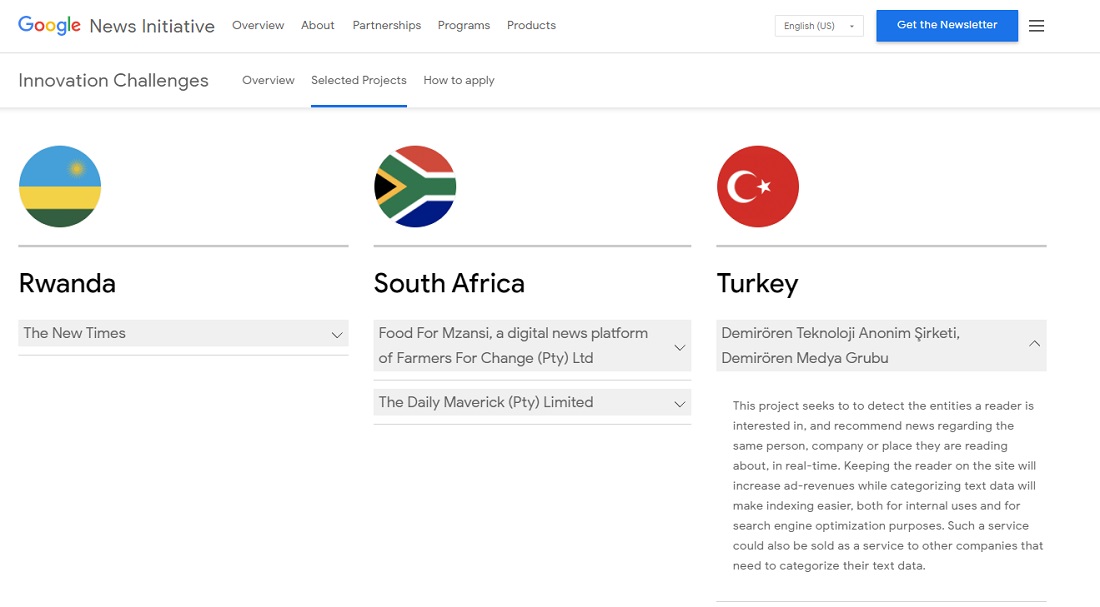Click the South Africa country heading

tap(449, 284)
